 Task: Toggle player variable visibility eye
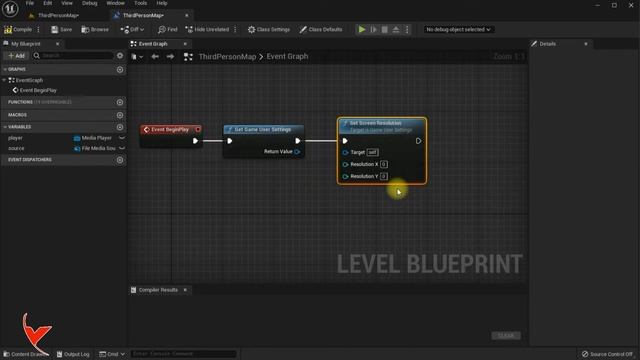click(122, 138)
